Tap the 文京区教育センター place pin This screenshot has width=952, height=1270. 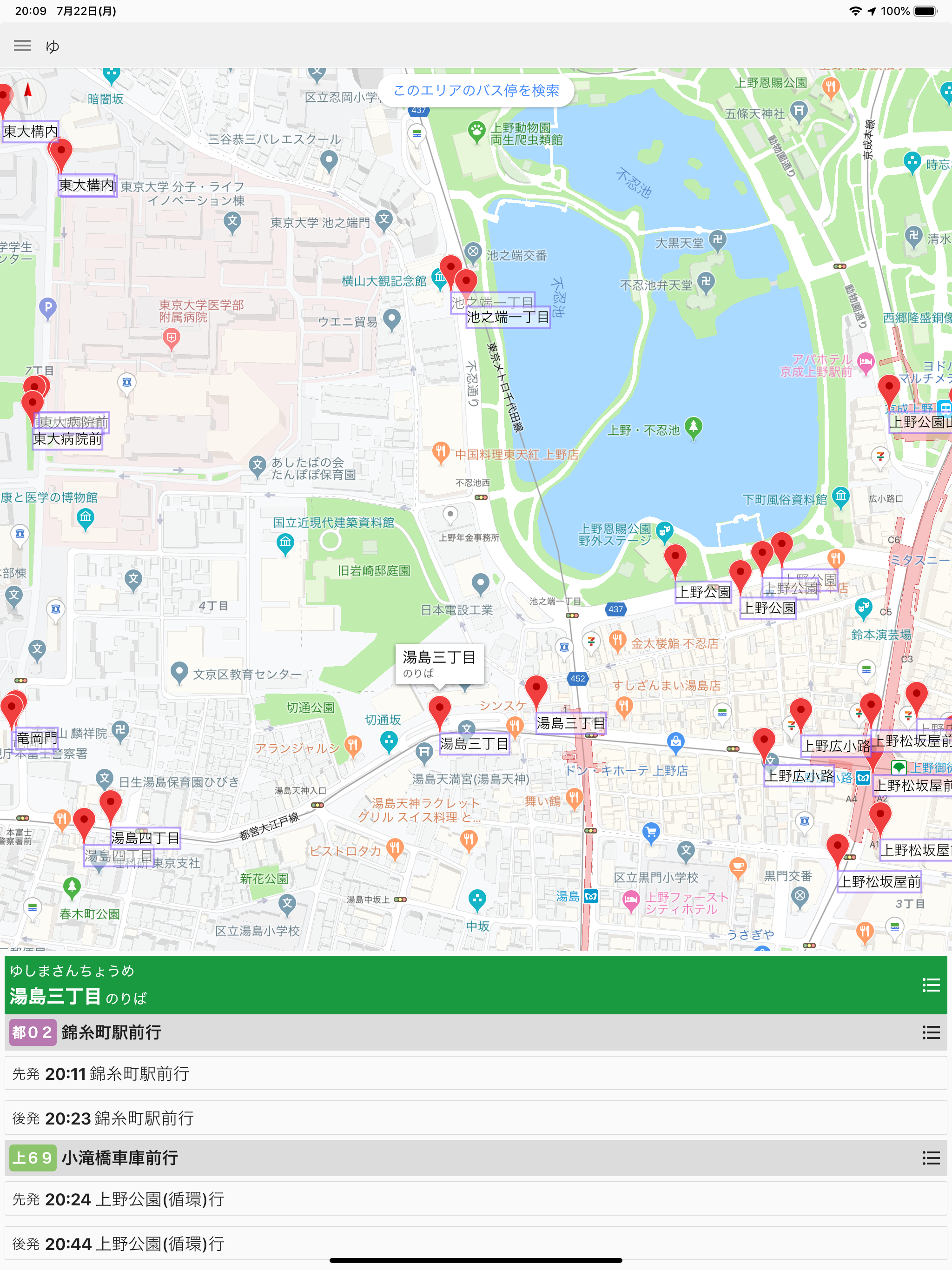(x=179, y=672)
